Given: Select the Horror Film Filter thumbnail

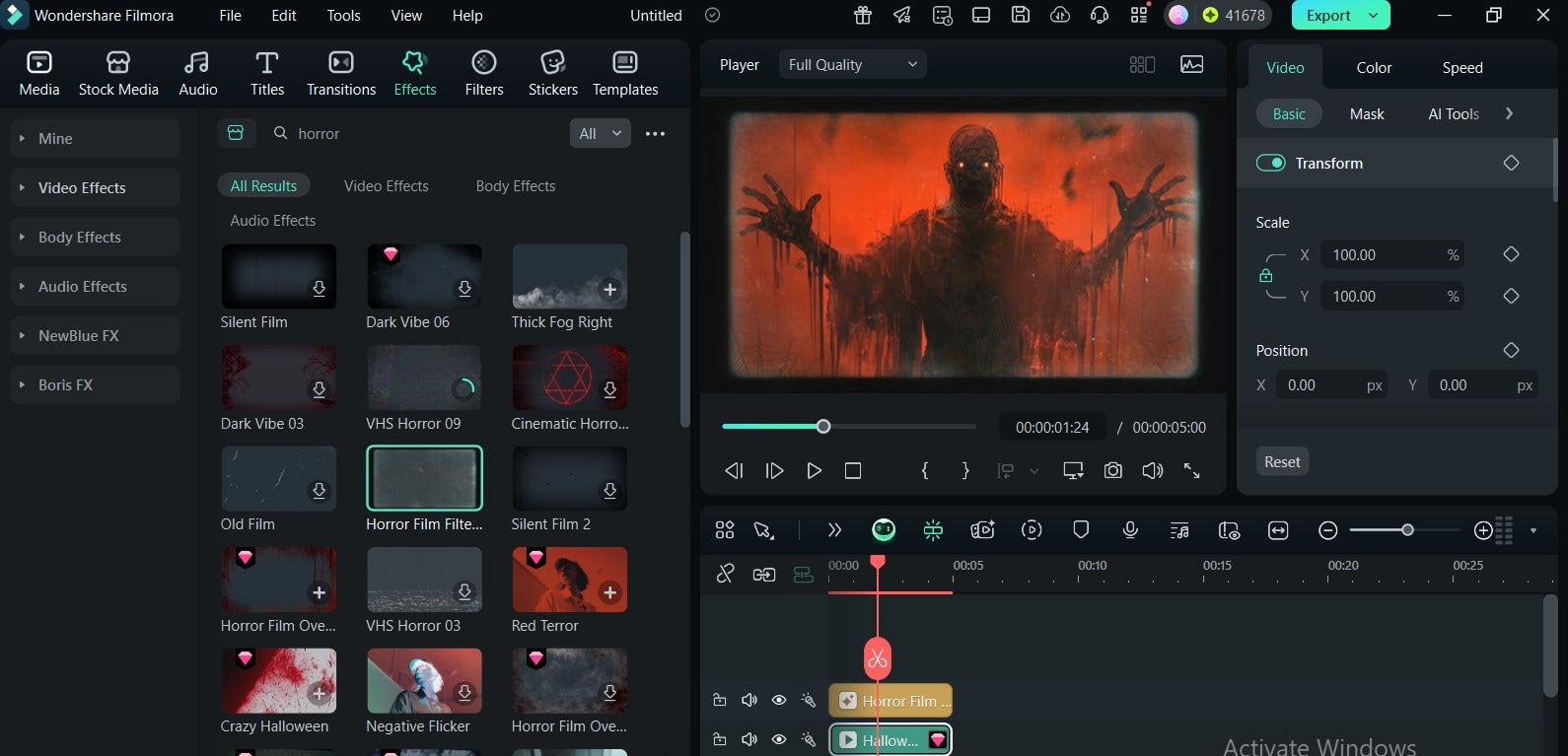Looking at the screenshot, I should (424, 478).
